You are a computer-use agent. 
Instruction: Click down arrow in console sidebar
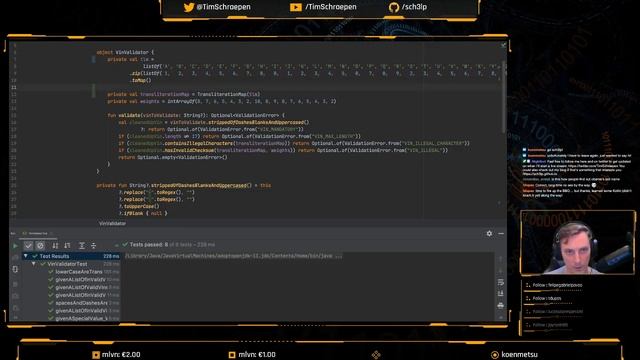(x=501, y=271)
